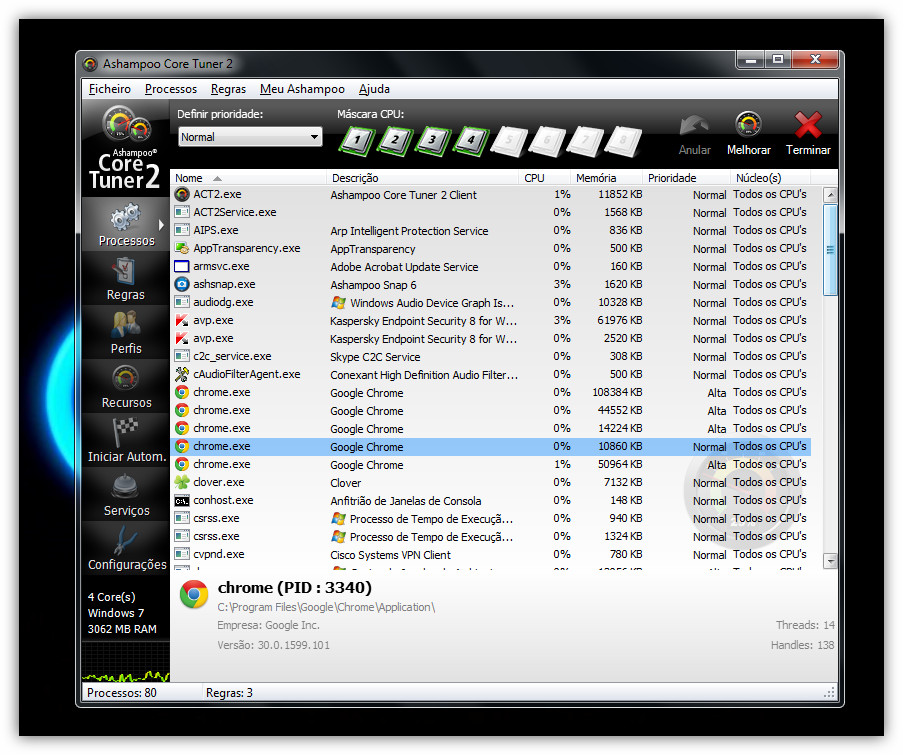Click the Chrome application path text
Viewport: 917px width, 755px height.
[x=326, y=608]
